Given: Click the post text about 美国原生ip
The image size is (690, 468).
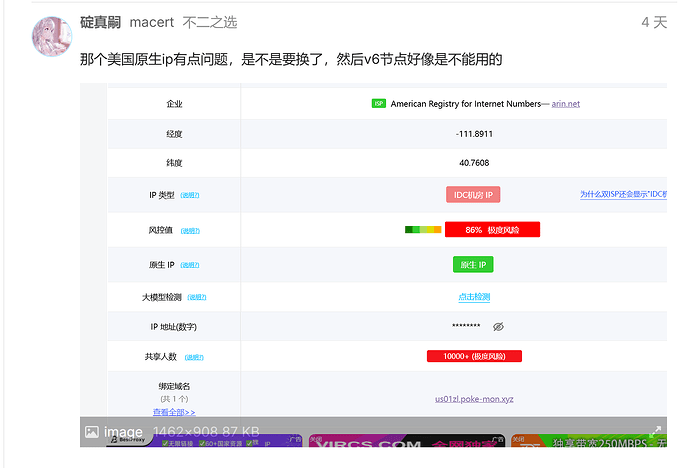Looking at the screenshot, I should pyautogui.click(x=291, y=59).
